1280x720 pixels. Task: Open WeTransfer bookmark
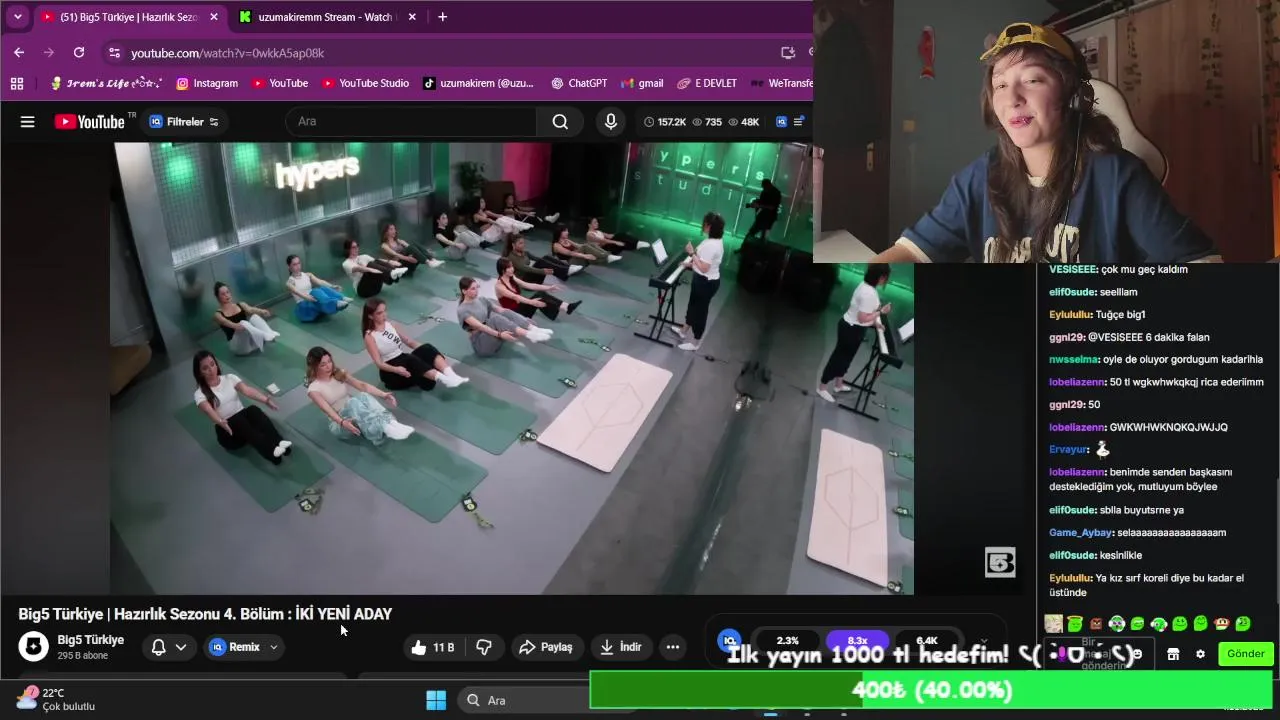click(x=781, y=83)
